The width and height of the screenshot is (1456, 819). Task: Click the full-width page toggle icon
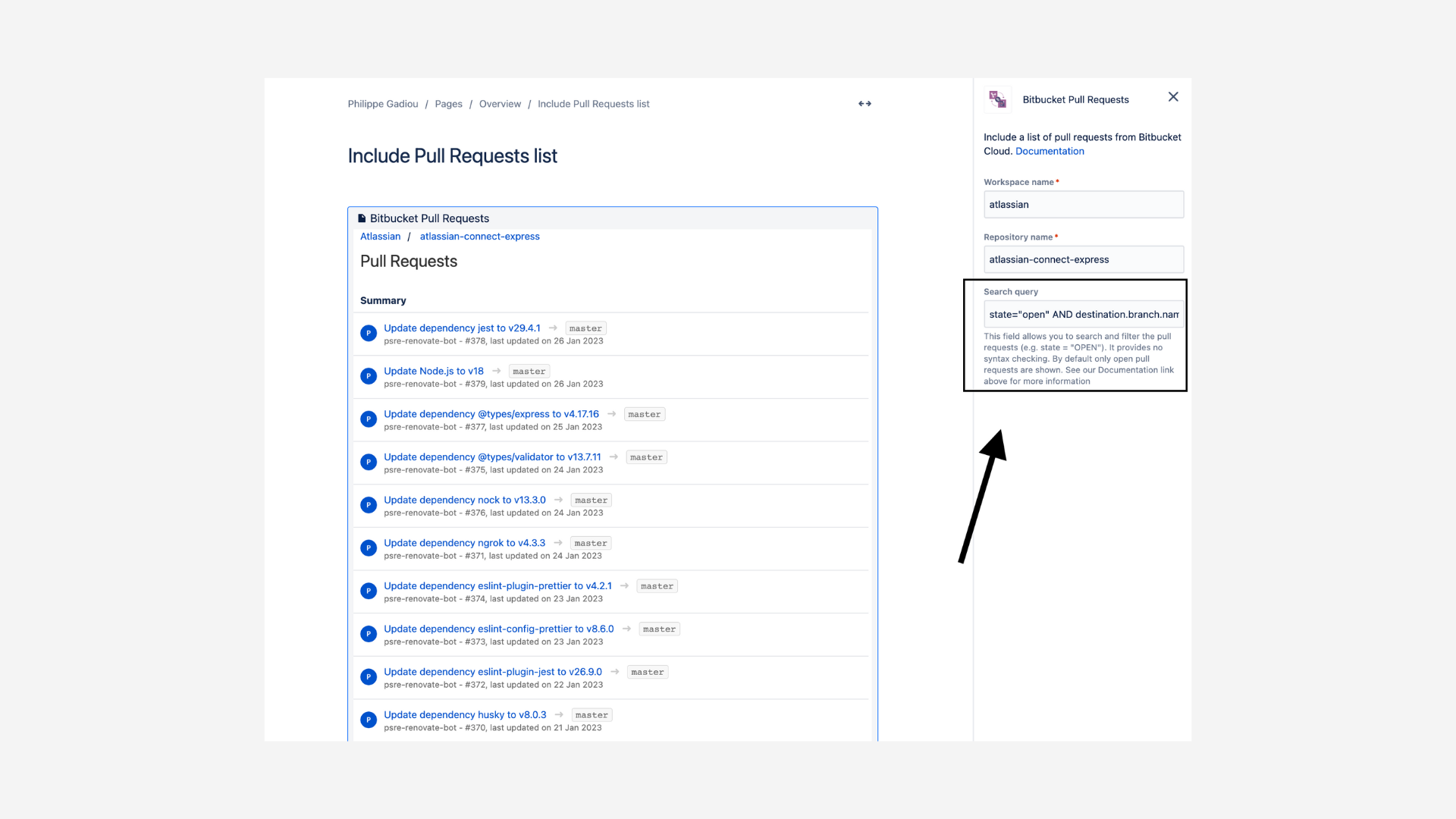point(864,103)
